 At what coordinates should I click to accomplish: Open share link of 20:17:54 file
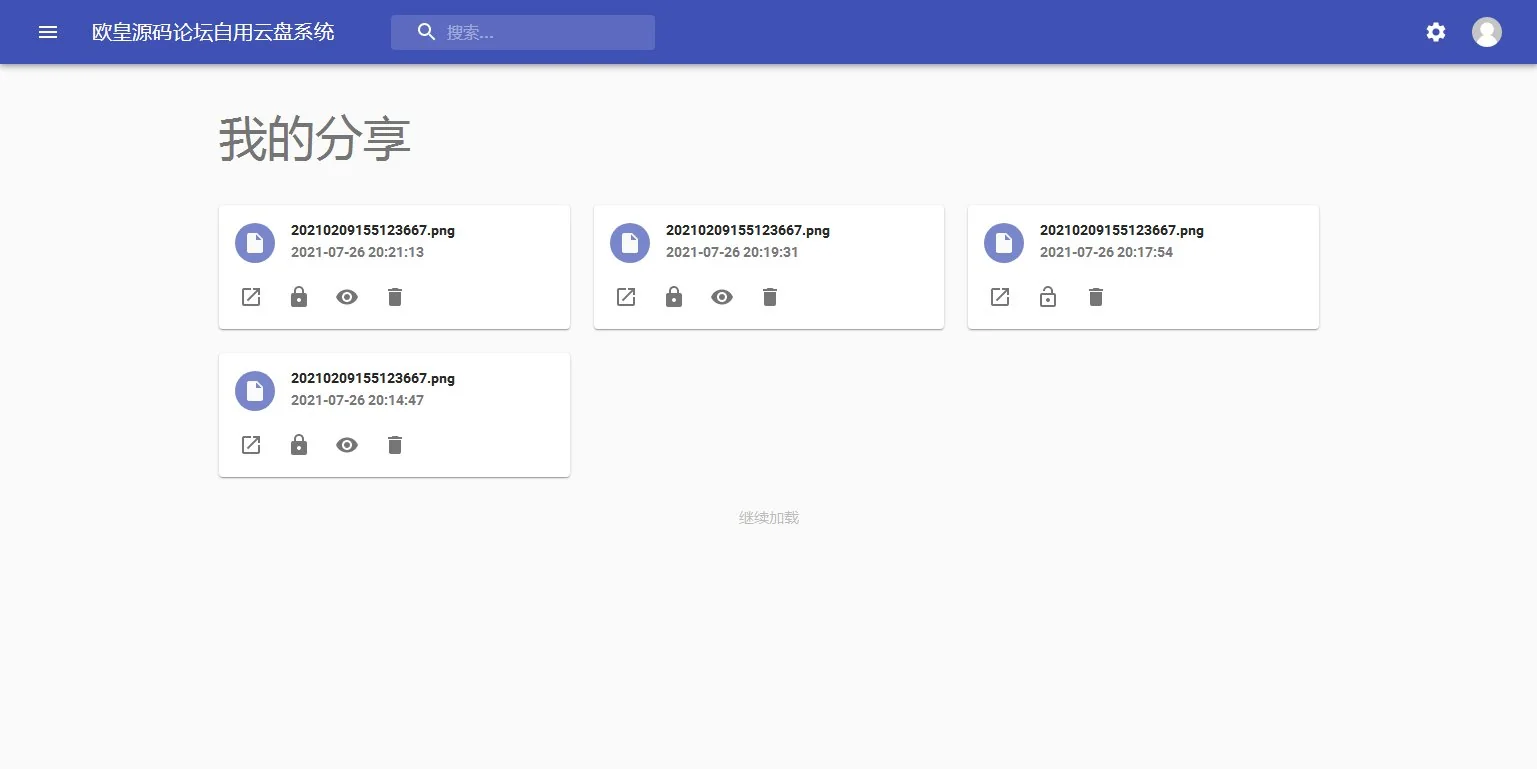1000,297
